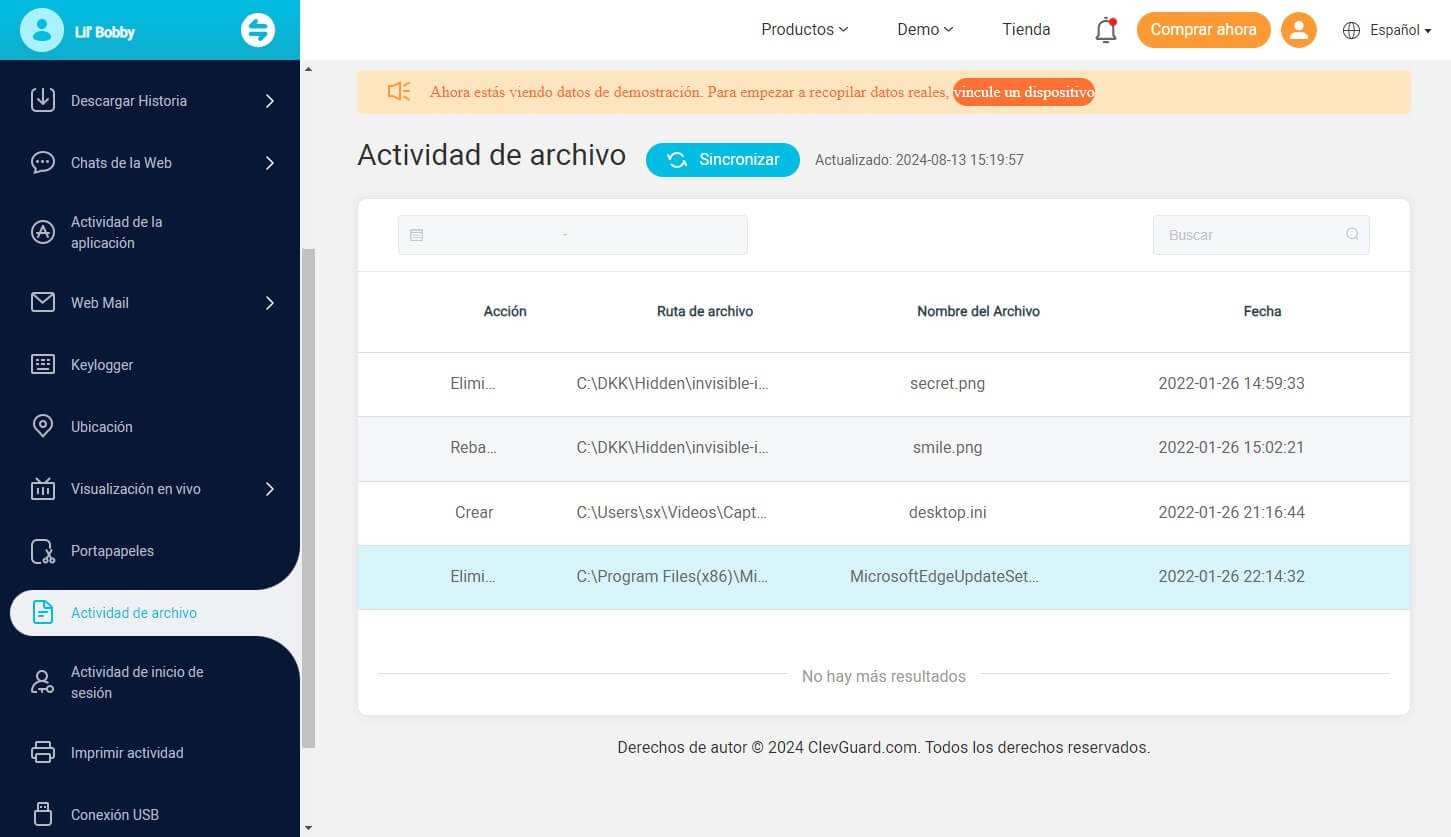Click the date 2022-01-26 15:02:21
The height and width of the screenshot is (837, 1451).
click(1231, 448)
